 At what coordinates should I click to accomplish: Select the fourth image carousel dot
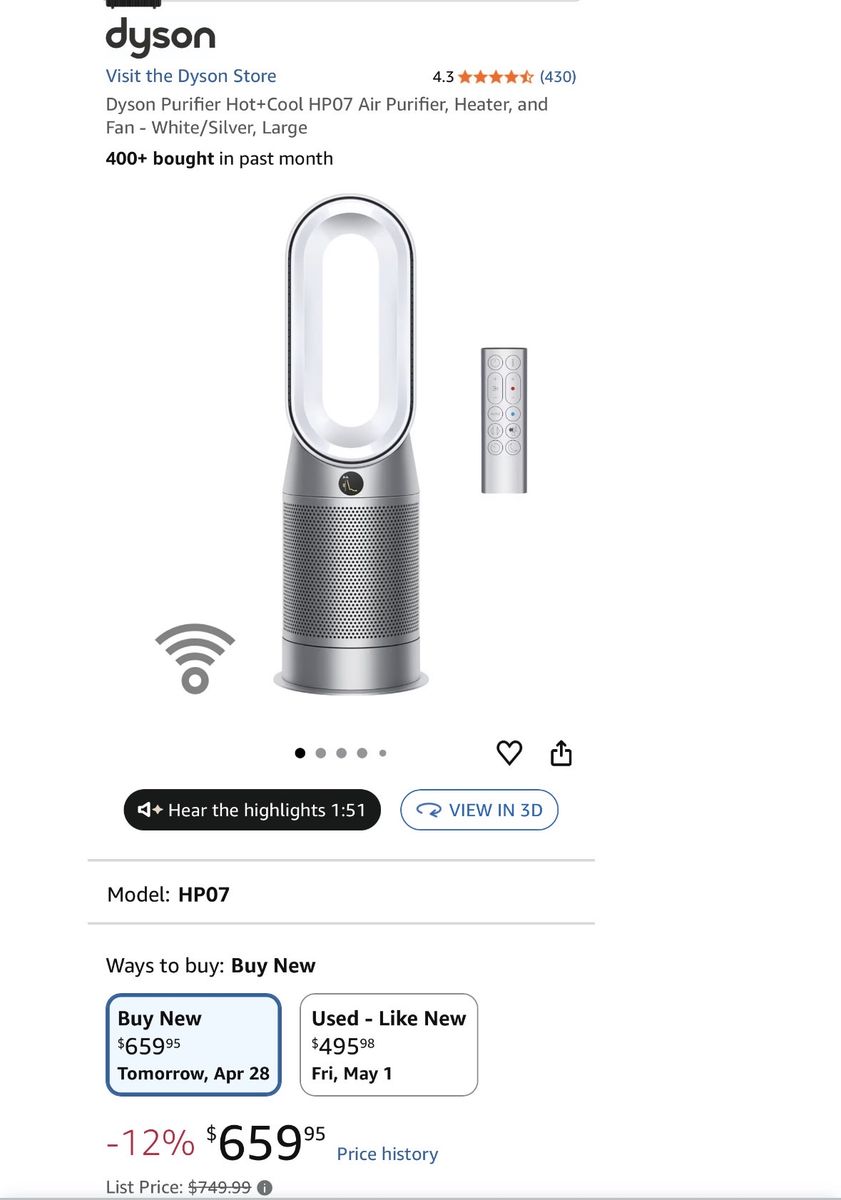tap(362, 753)
